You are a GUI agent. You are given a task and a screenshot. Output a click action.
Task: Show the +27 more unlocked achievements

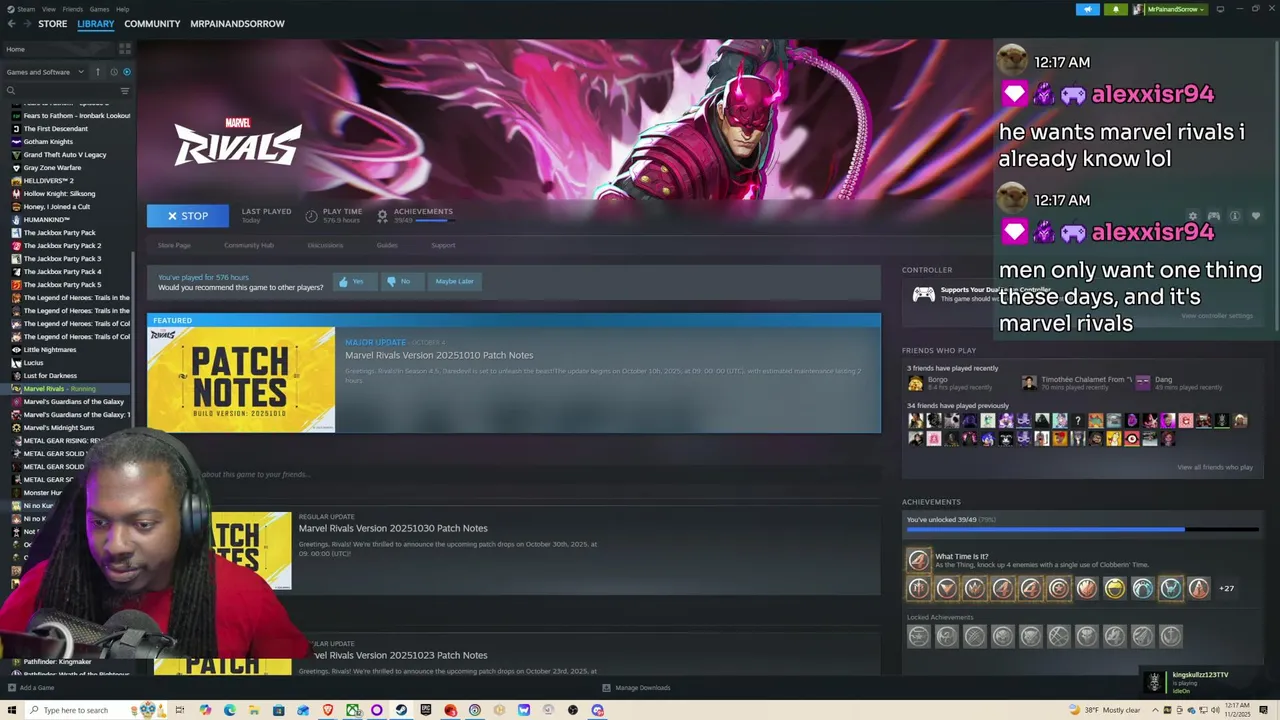[1226, 588]
